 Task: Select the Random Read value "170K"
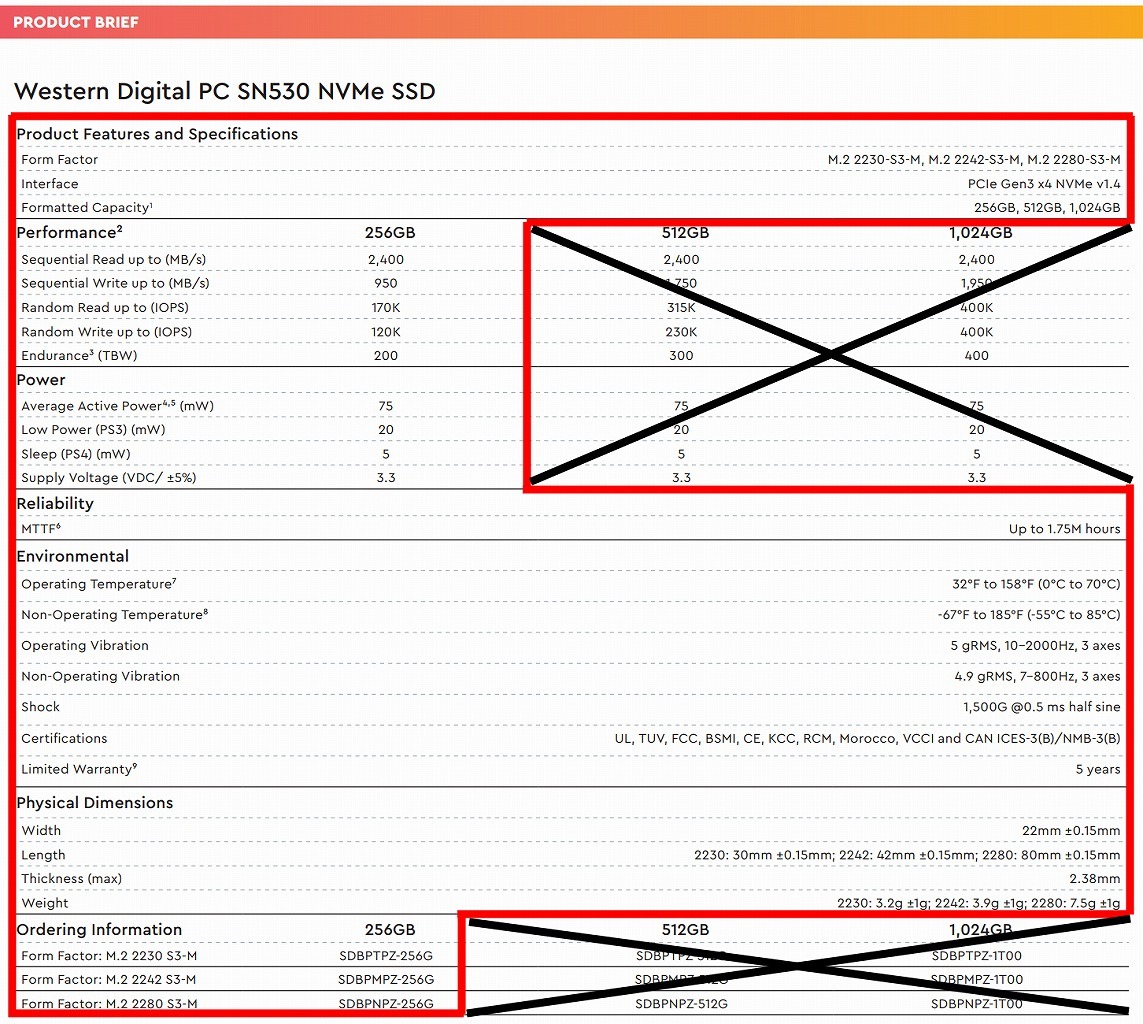(x=386, y=308)
